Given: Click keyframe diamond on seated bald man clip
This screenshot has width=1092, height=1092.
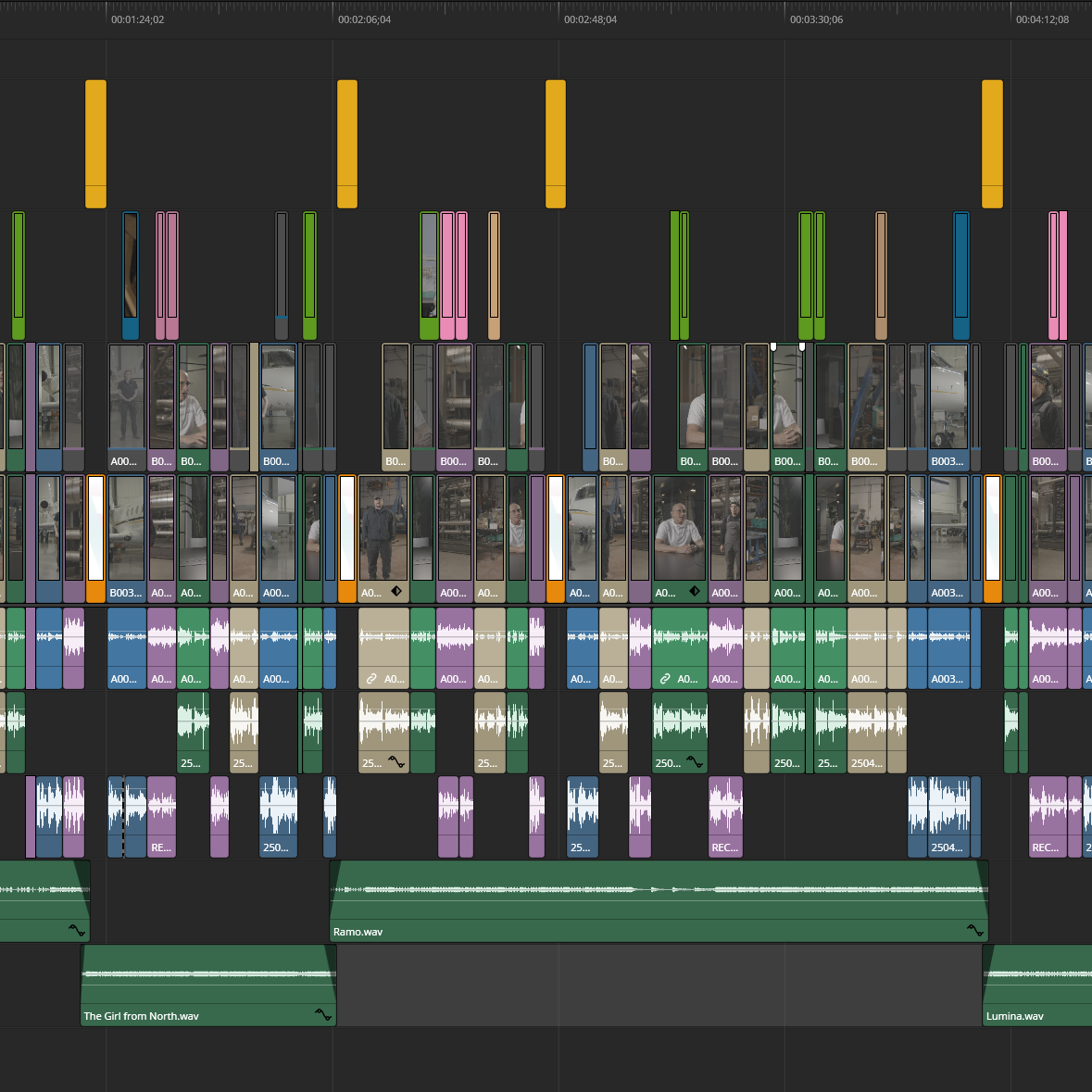Looking at the screenshot, I should 695,591.
